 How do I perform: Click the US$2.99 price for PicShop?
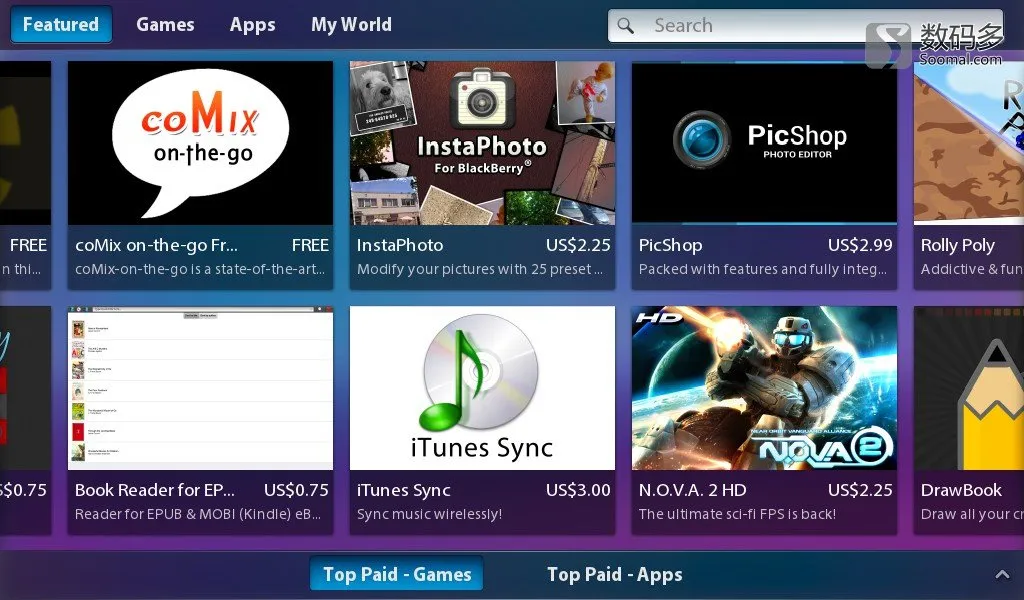860,245
